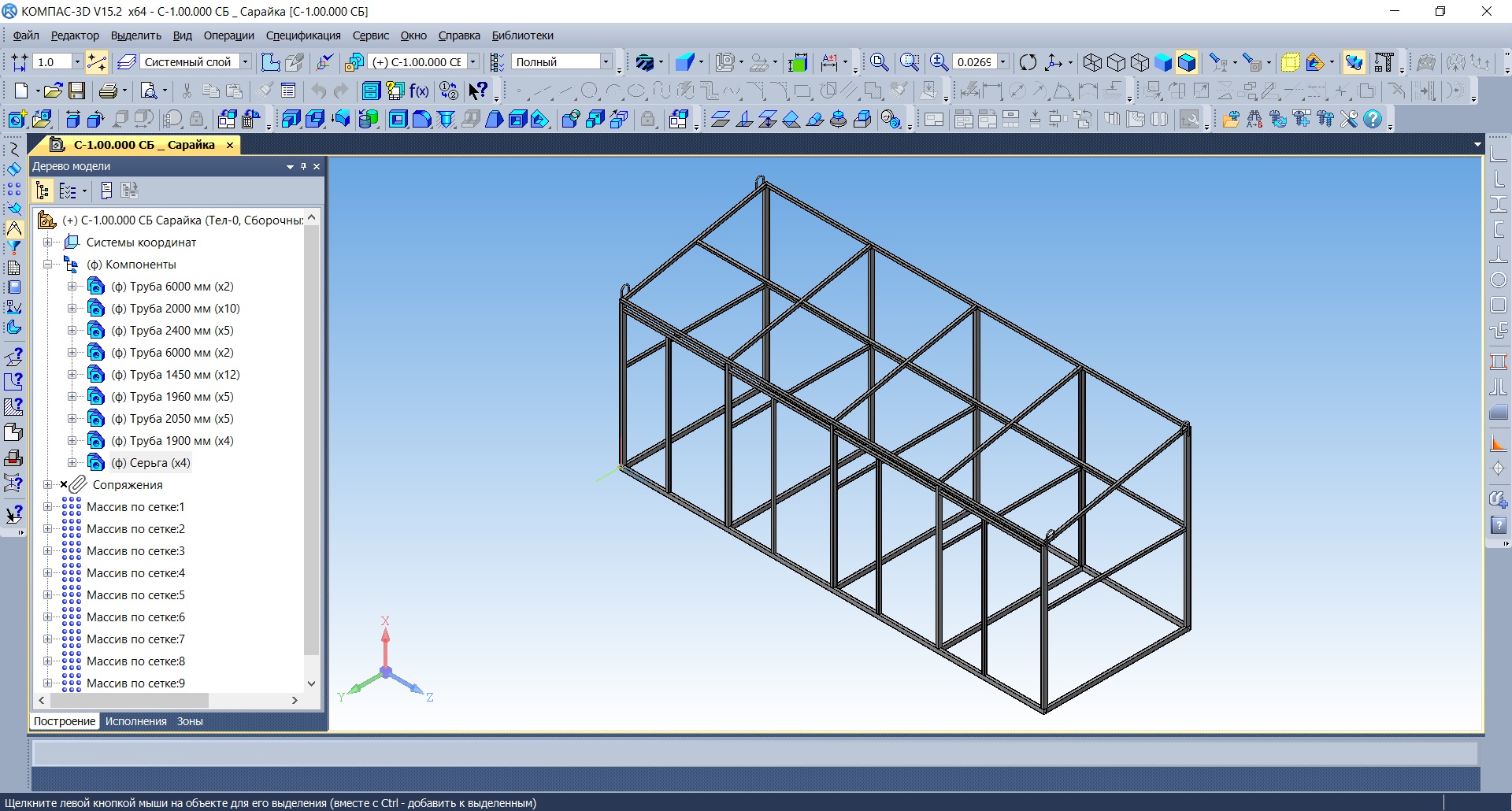Open the Файл menu
Viewport: 1512px width, 811px height.
point(26,35)
